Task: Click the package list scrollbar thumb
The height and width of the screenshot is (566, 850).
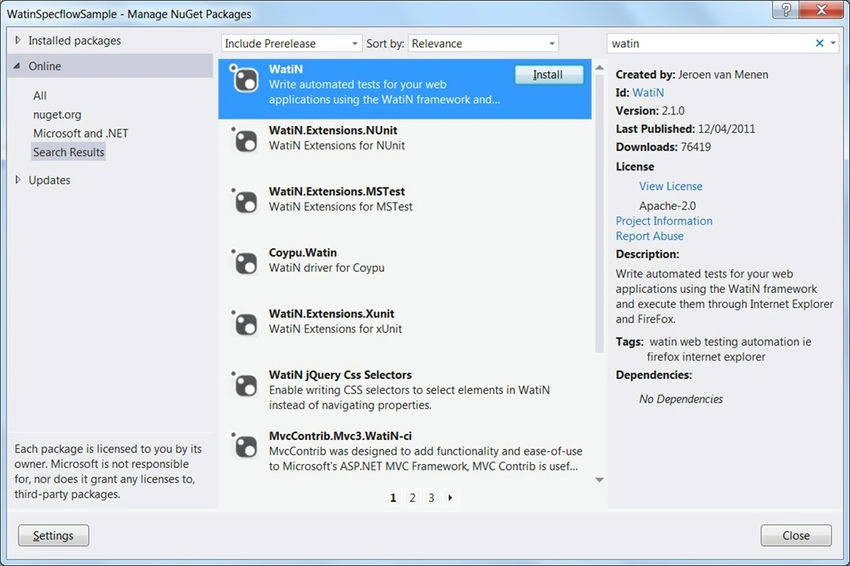Action: pos(599,214)
